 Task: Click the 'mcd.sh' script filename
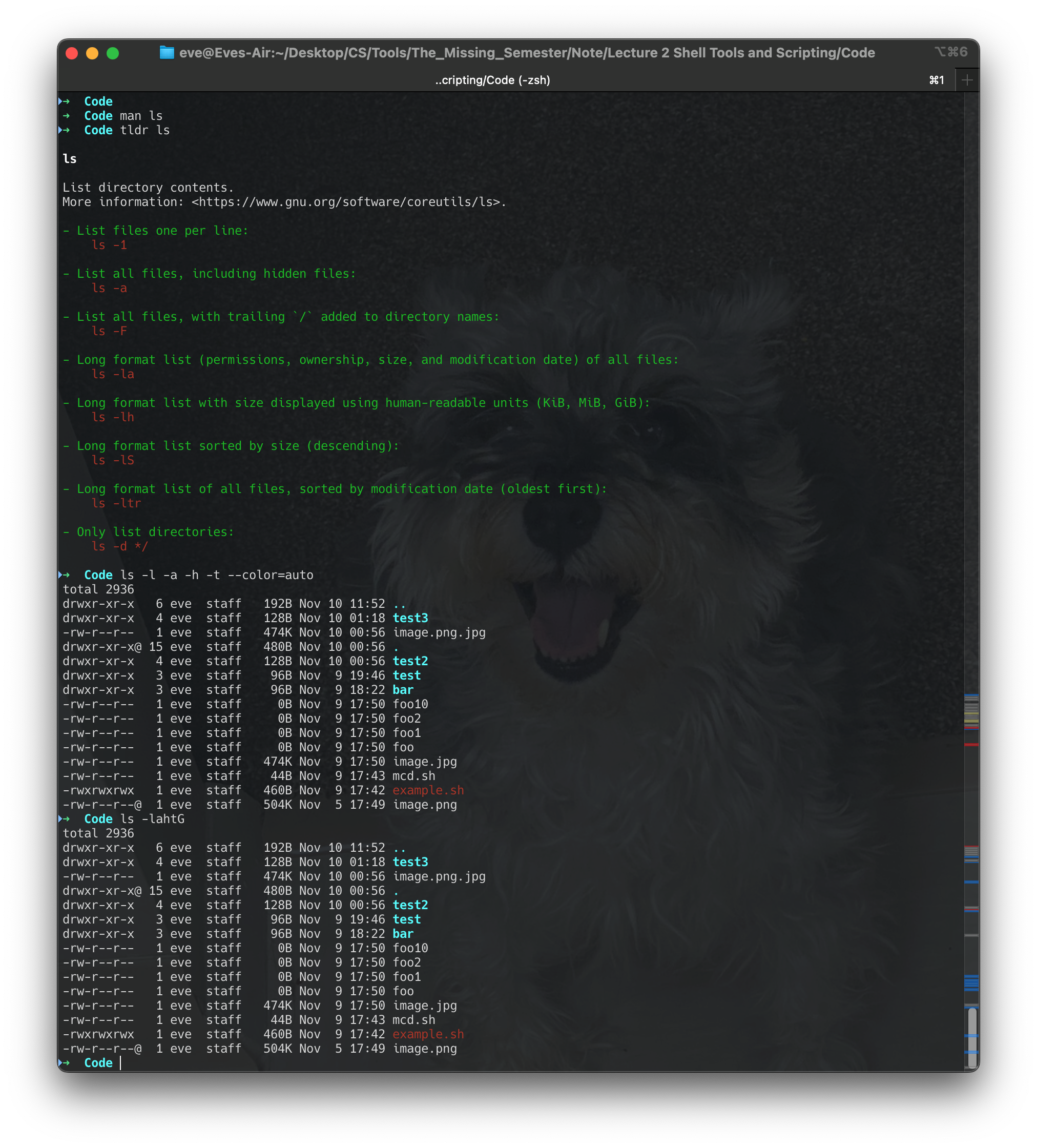414,775
